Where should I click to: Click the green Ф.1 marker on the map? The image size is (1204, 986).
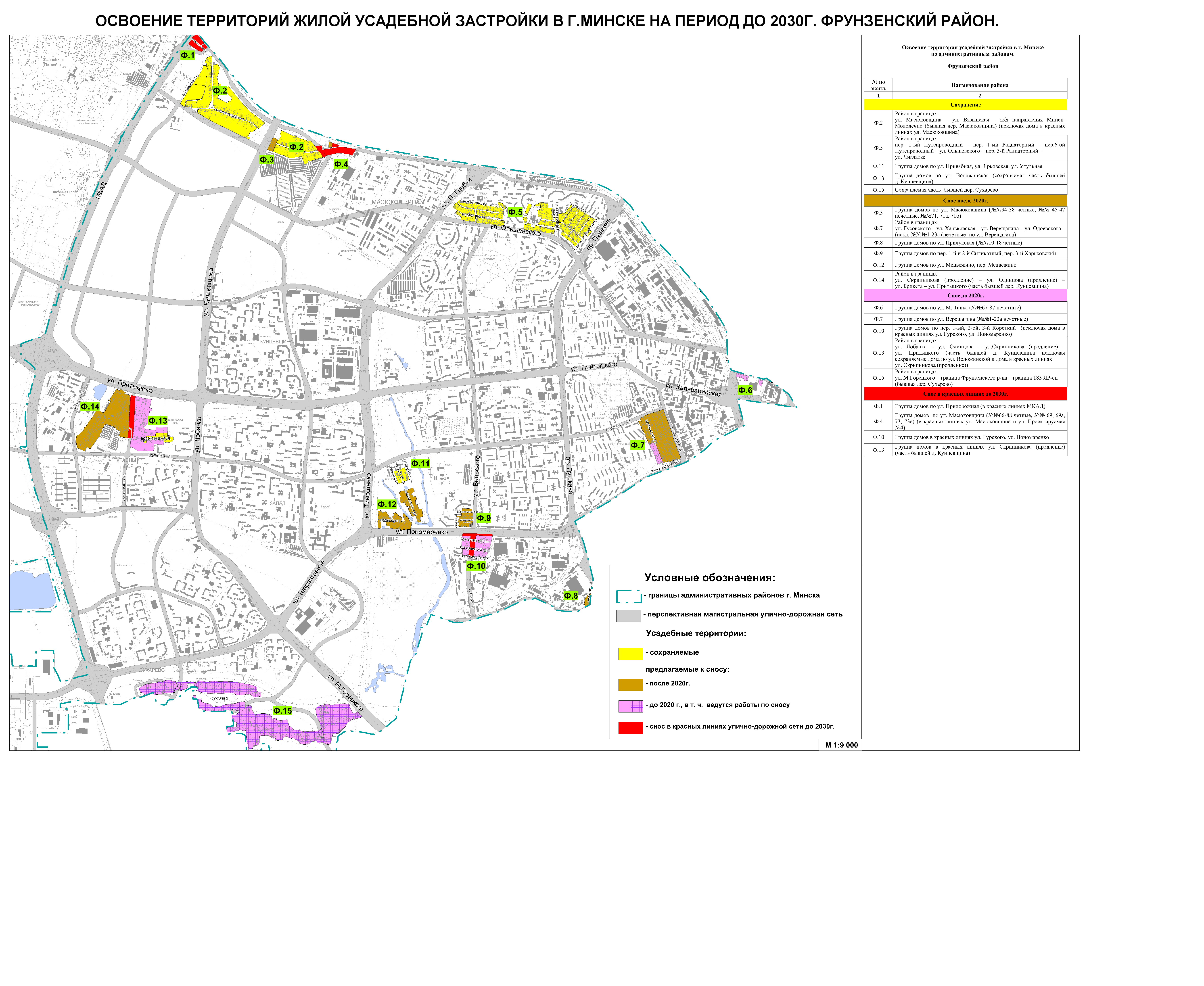tap(187, 56)
